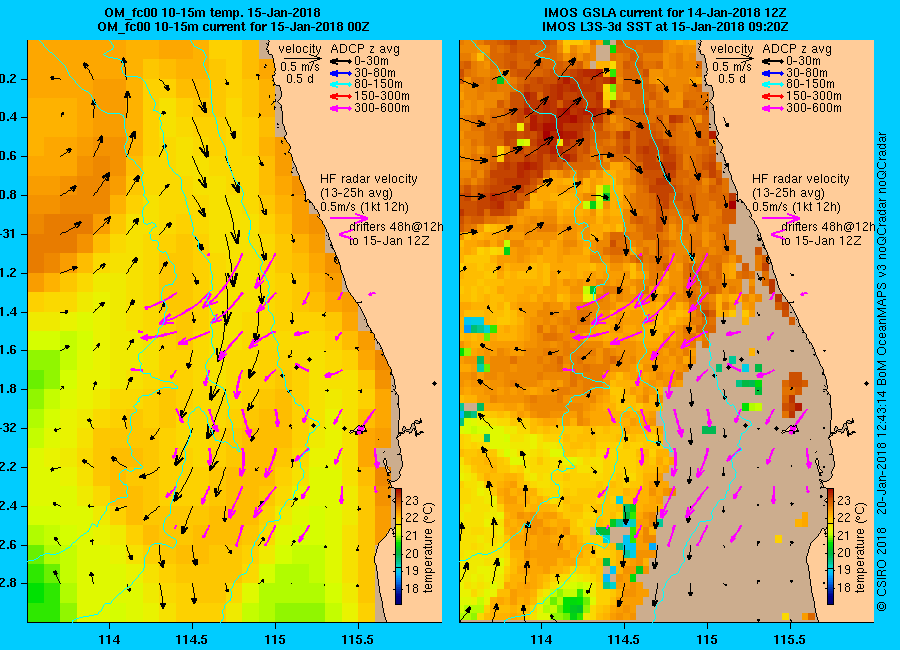900x650 pixels.
Task: Click '0.5 m/s' velocity value in right map
Action: tap(732, 67)
